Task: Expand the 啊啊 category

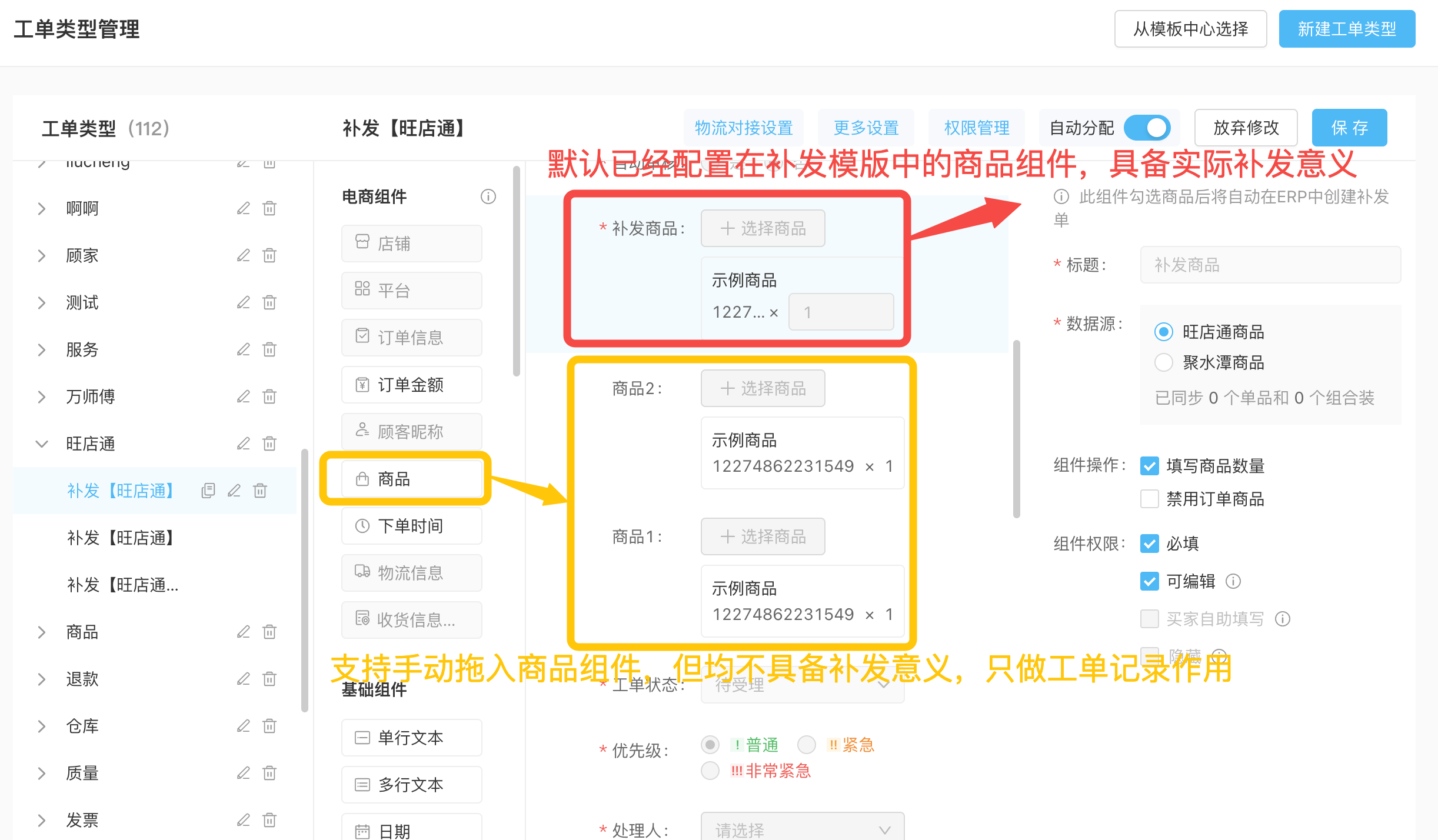Action: pos(41,208)
